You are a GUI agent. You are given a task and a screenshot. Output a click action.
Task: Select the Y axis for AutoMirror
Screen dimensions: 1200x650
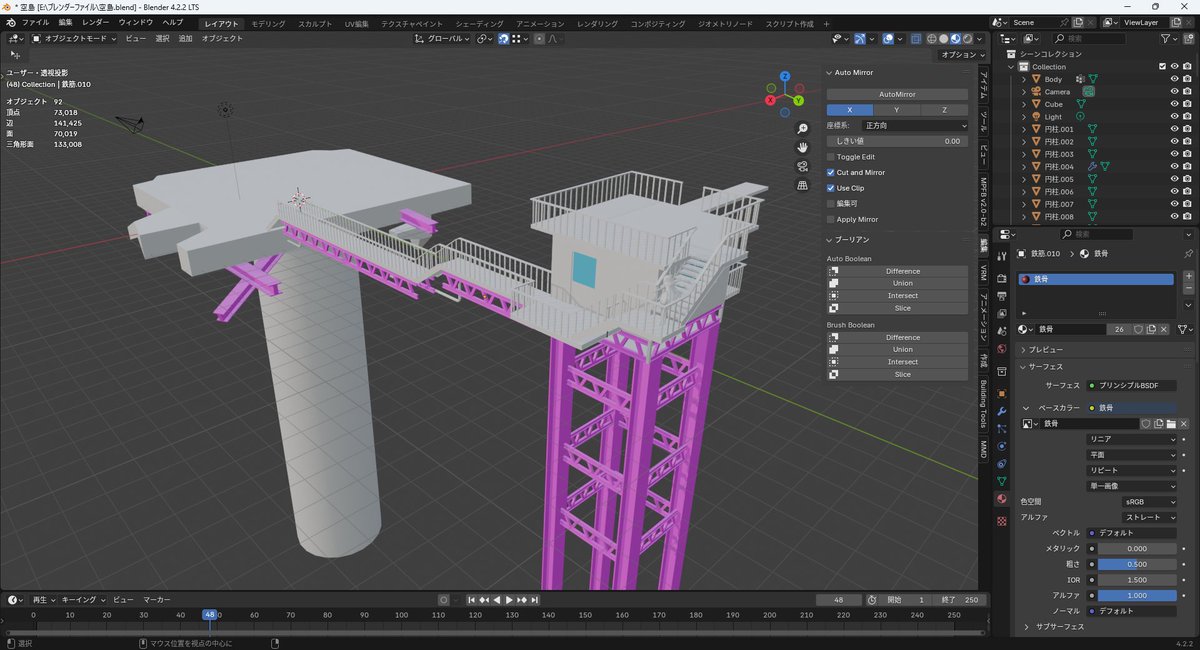point(897,110)
